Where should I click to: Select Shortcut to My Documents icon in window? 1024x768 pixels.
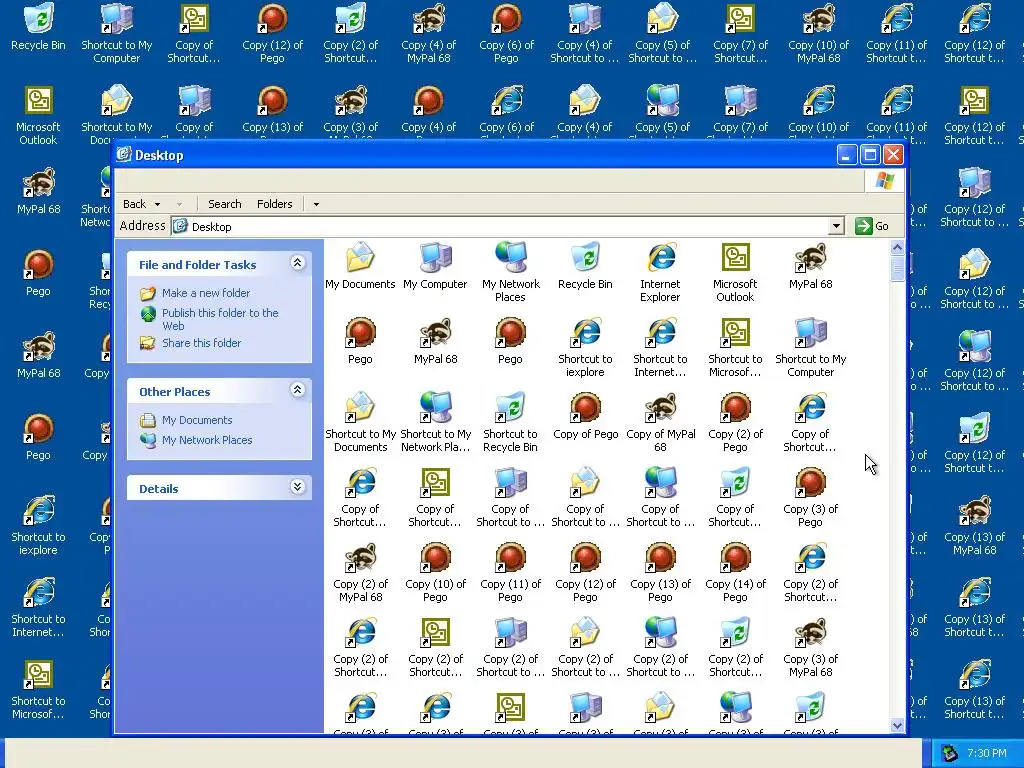360,423
